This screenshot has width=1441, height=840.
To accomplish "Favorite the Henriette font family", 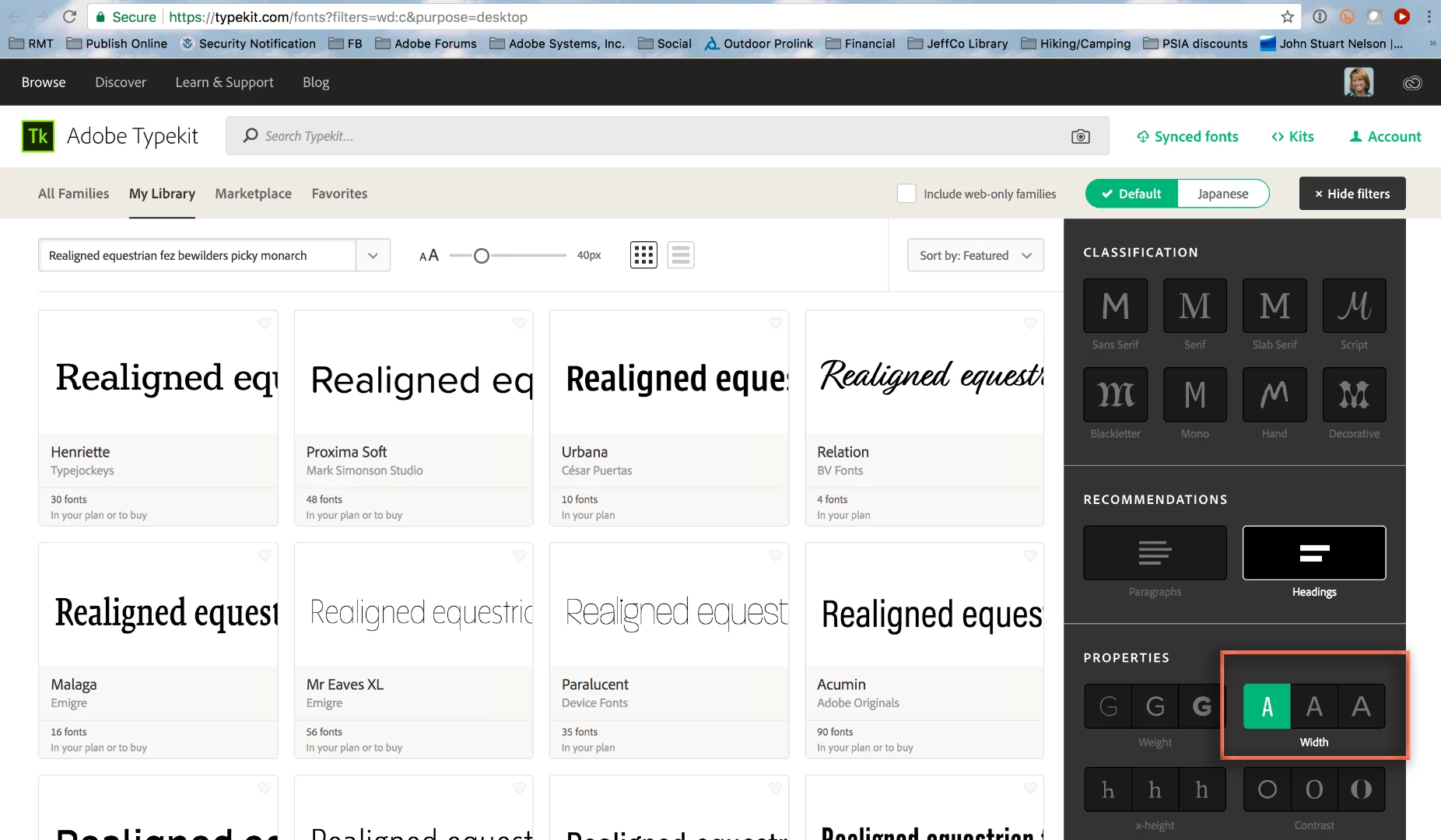I will coord(265,323).
